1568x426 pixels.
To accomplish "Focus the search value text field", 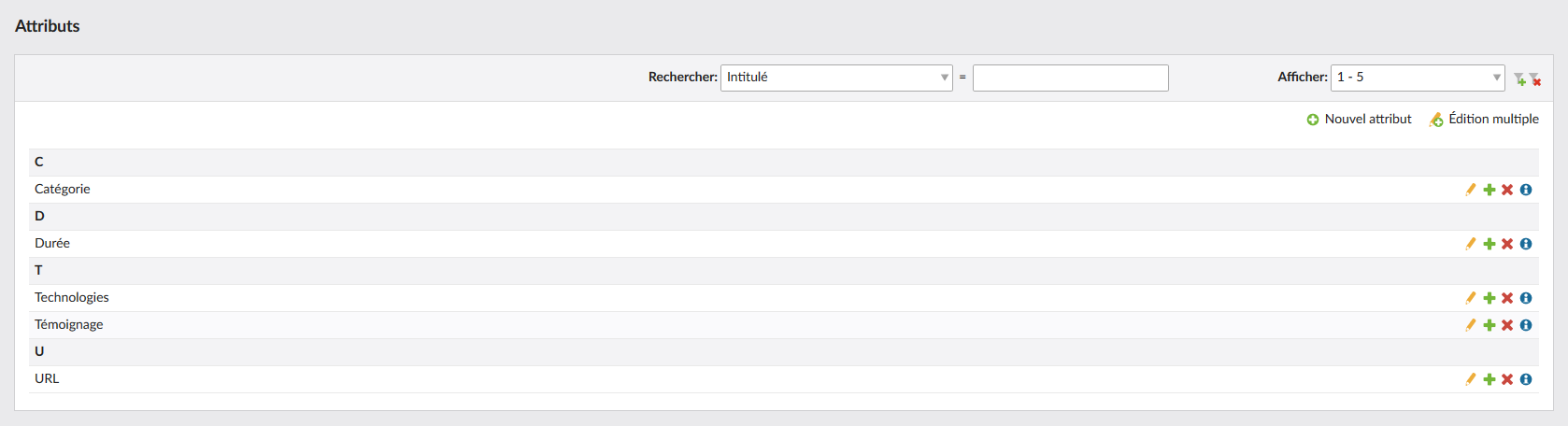I will 1071,78.
